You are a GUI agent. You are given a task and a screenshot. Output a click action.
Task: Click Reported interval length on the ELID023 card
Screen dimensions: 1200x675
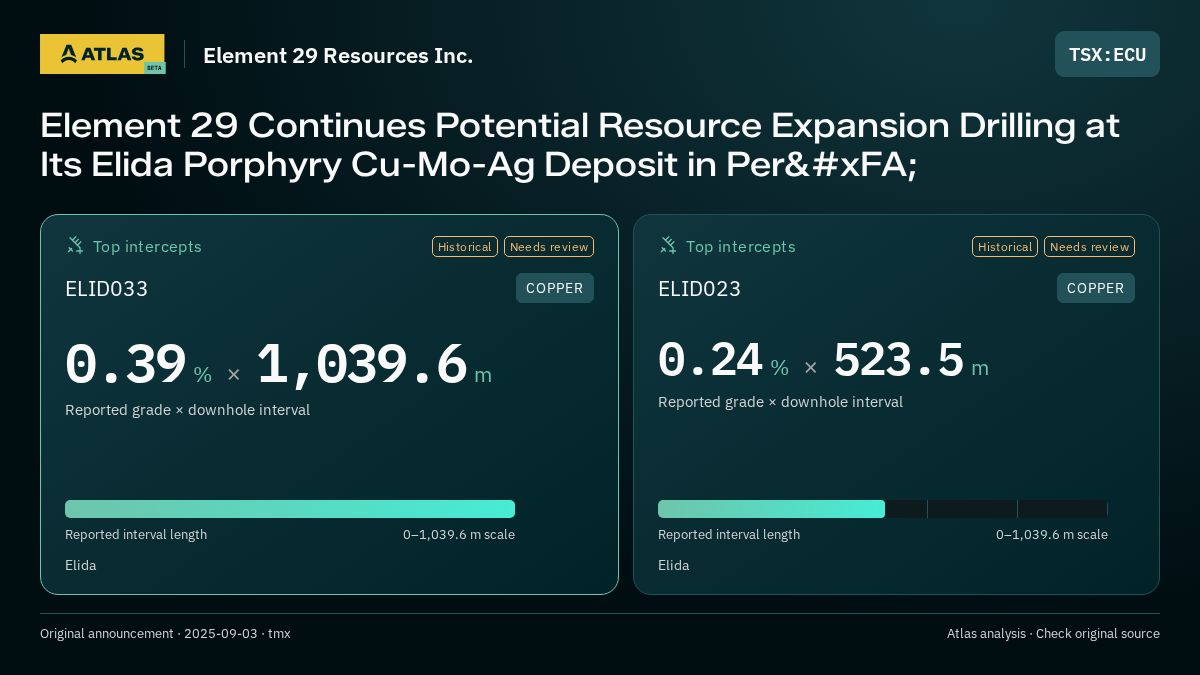click(729, 534)
